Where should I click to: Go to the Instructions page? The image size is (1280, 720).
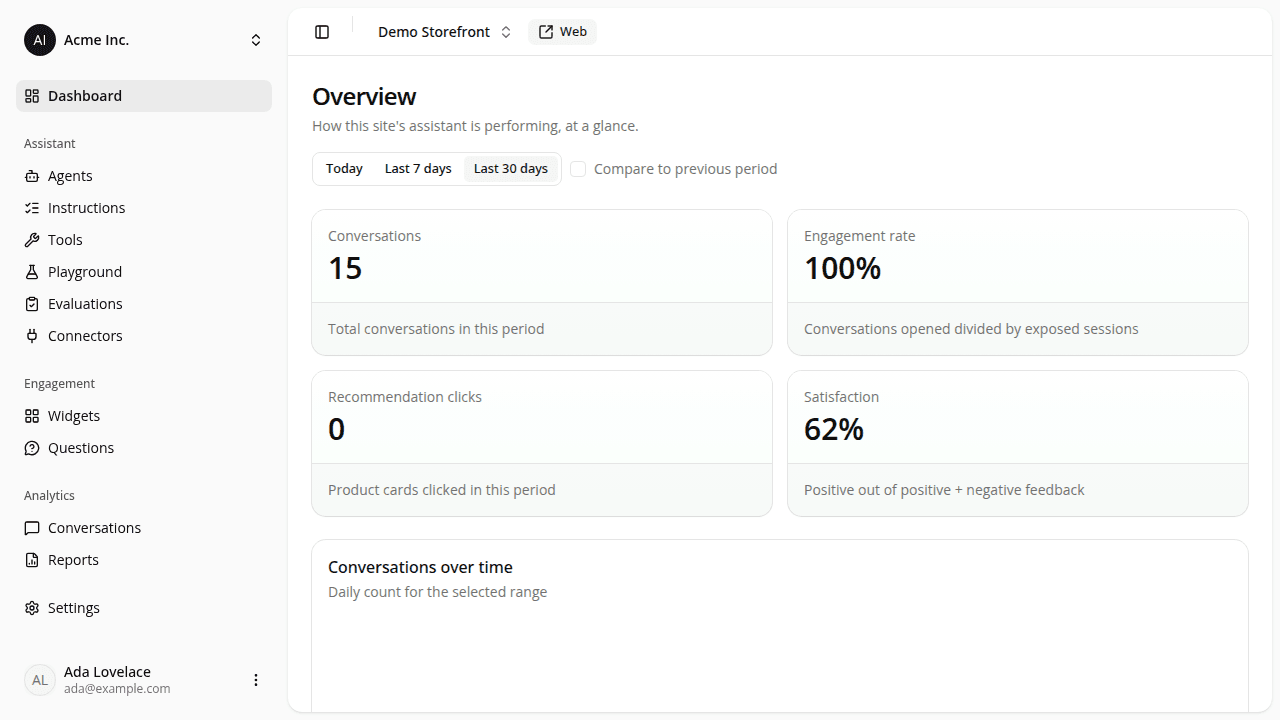click(144, 208)
